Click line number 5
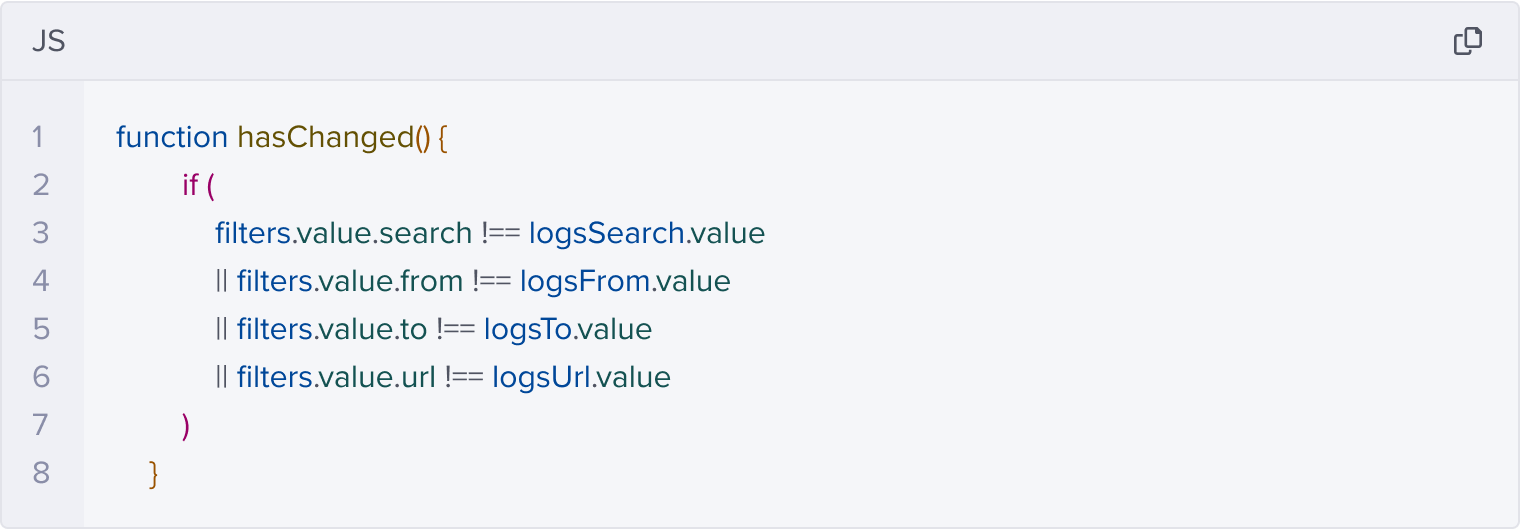Screen dimensions: 1520x529 (41, 329)
